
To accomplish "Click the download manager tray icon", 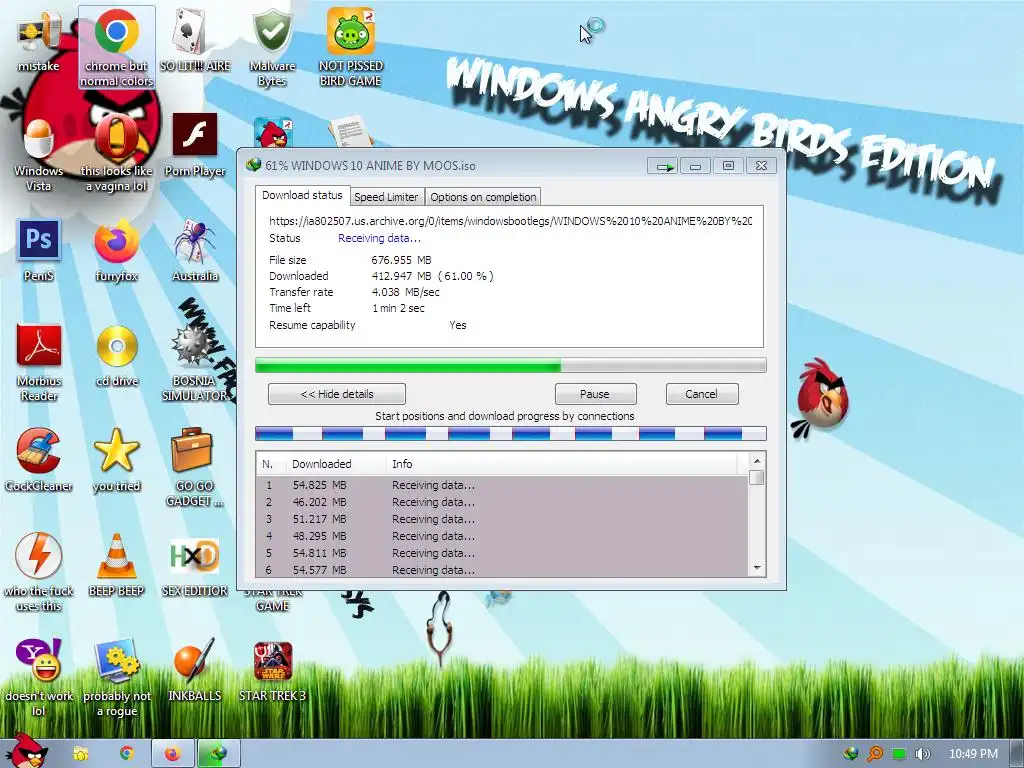I will 851,754.
